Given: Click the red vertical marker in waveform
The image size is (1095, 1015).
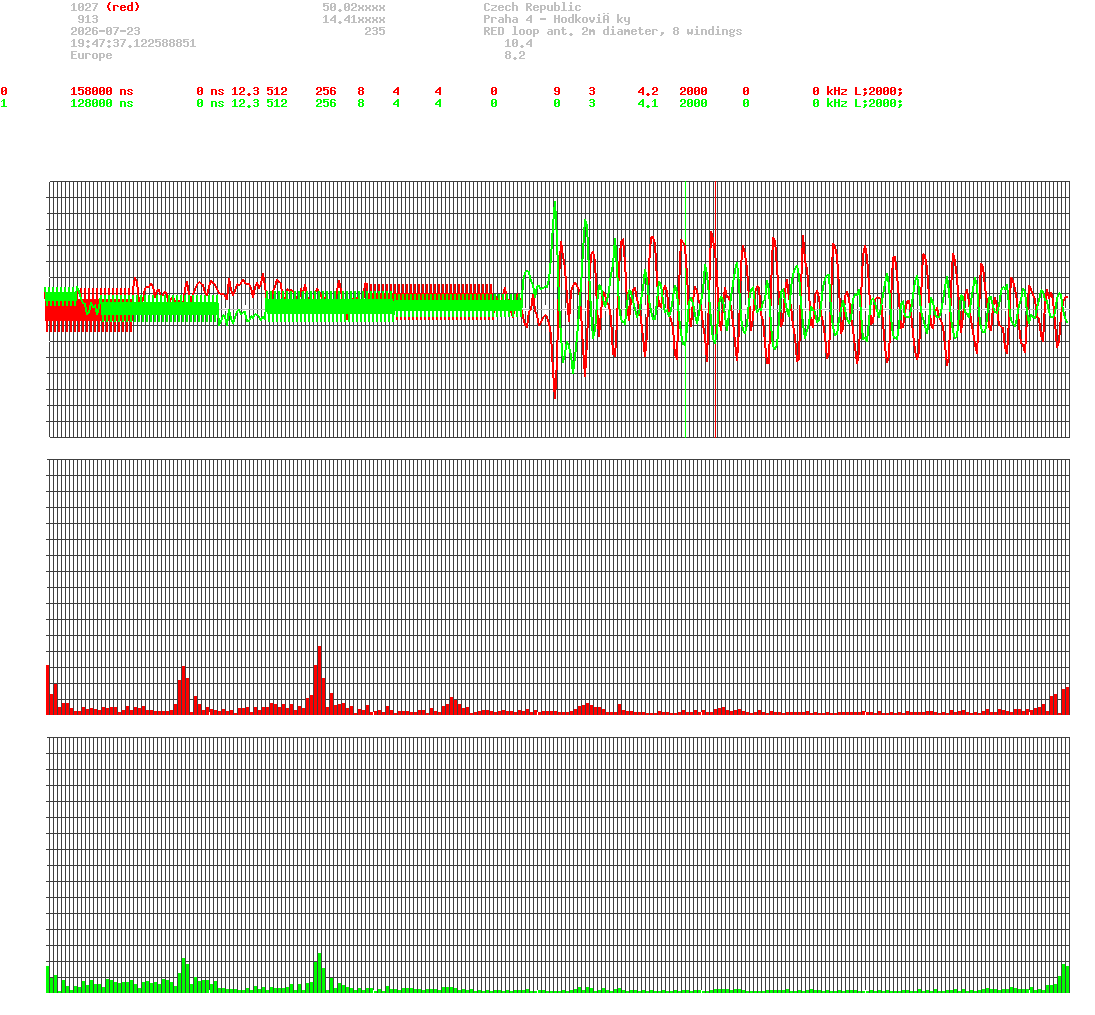Looking at the screenshot, I should 716,309.
